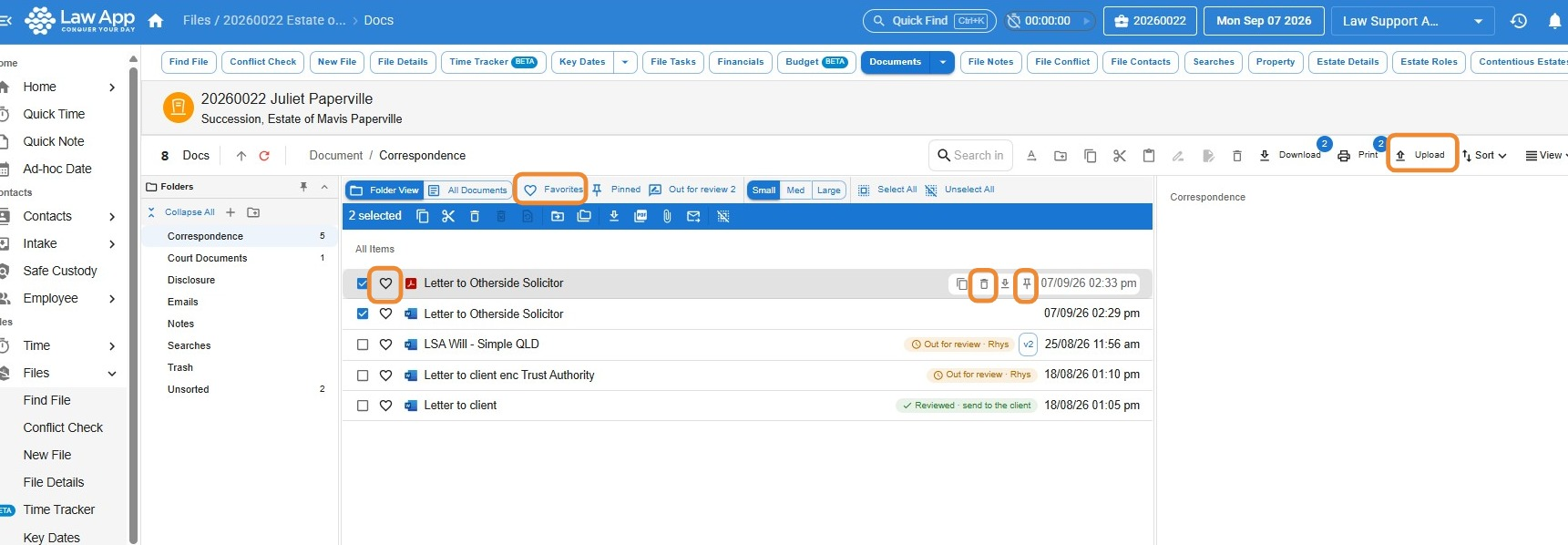
Task: Go up one folder with the up arrow
Action: pos(241,156)
